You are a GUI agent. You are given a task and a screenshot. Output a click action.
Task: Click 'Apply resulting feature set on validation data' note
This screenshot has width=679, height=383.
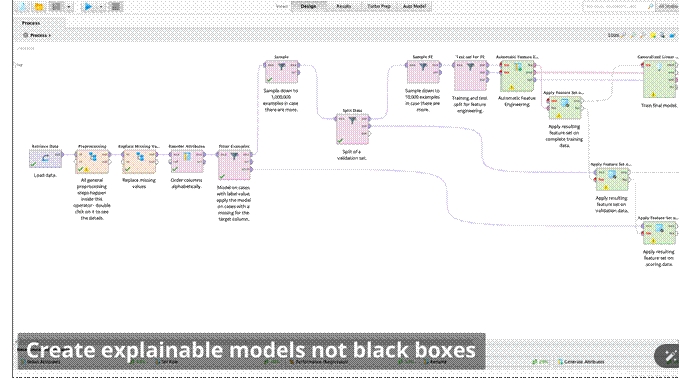(x=611, y=204)
